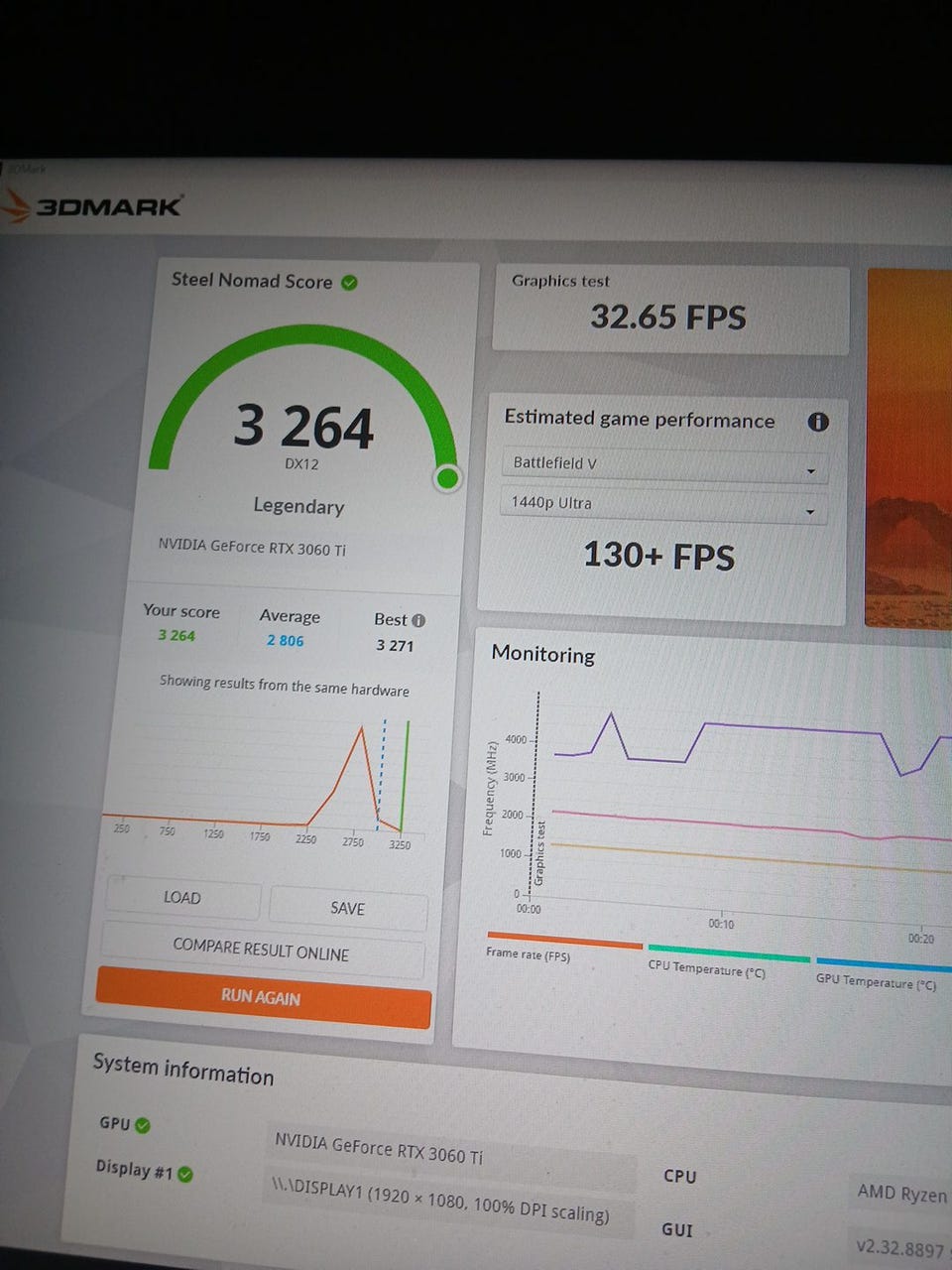The height and width of the screenshot is (1270, 952).
Task: Click Showing results from the same hardware text
Action: (x=284, y=686)
